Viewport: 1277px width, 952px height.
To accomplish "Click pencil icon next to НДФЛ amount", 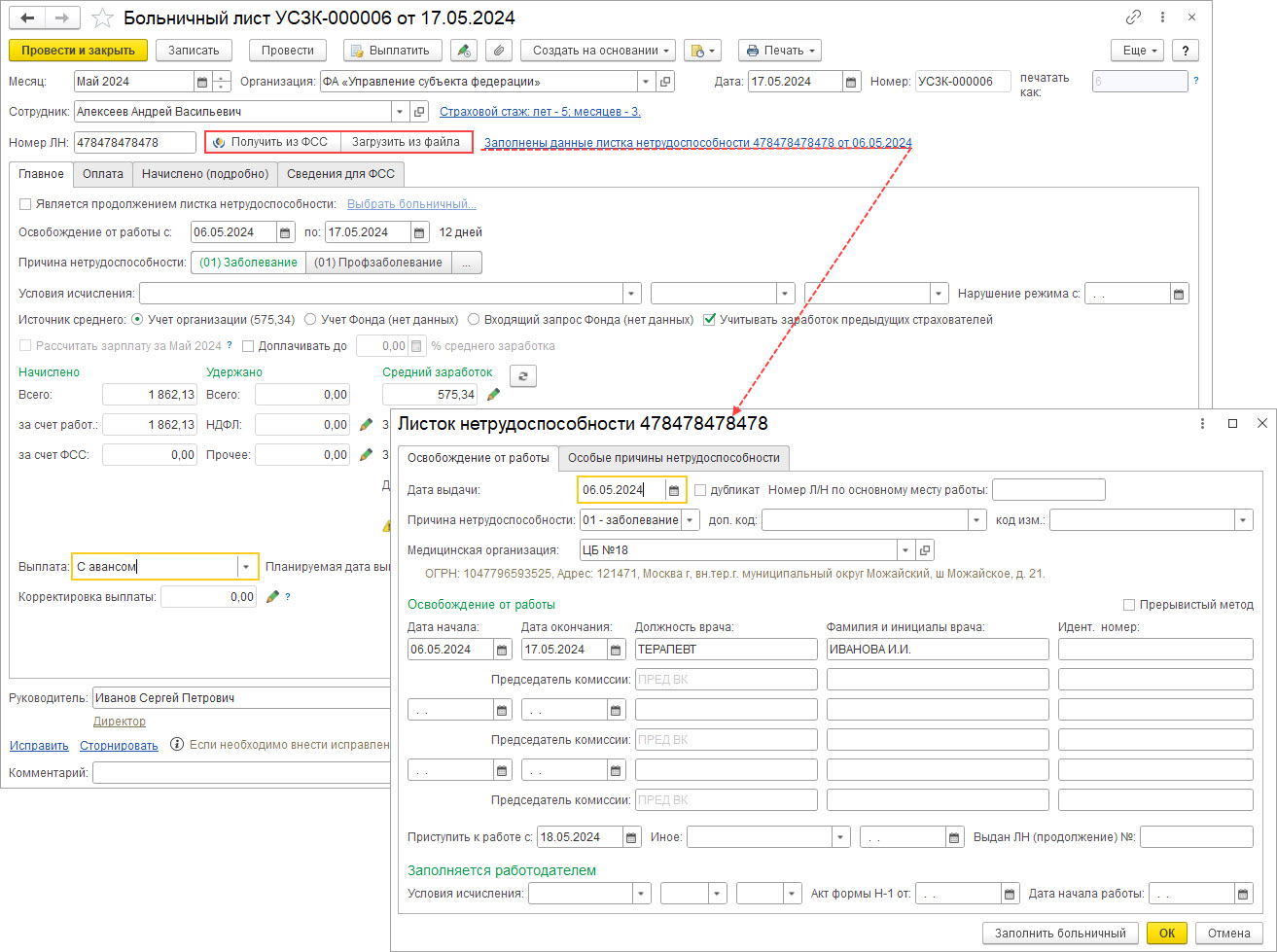I will (x=367, y=424).
